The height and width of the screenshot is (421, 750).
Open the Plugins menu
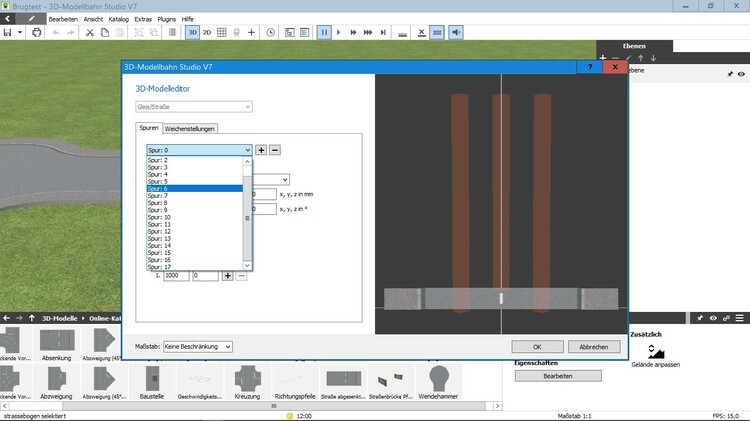point(166,19)
